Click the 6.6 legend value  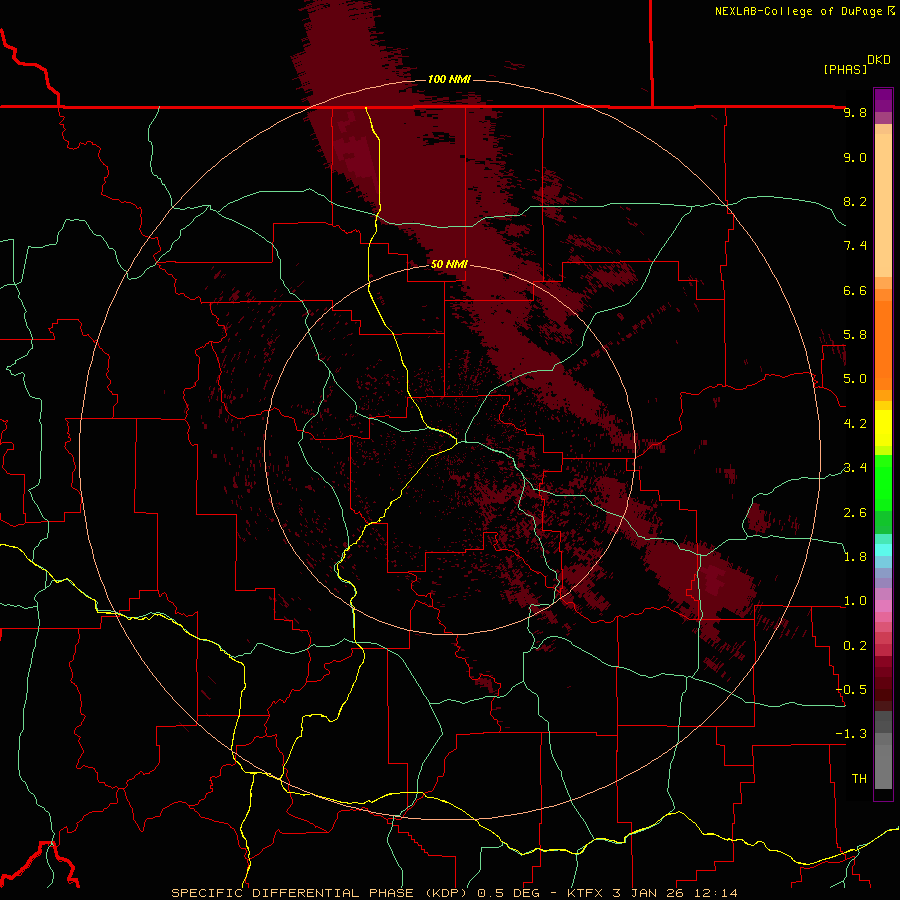(855, 290)
